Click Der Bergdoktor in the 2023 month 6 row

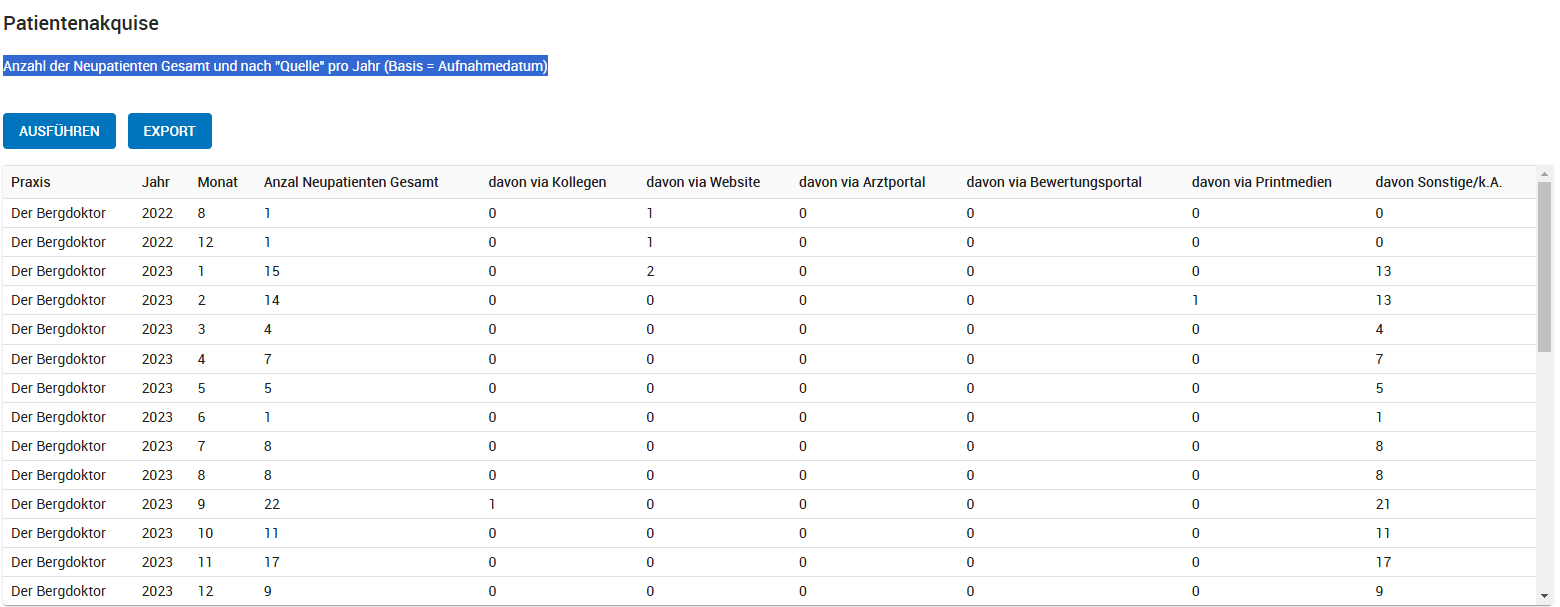pos(58,417)
